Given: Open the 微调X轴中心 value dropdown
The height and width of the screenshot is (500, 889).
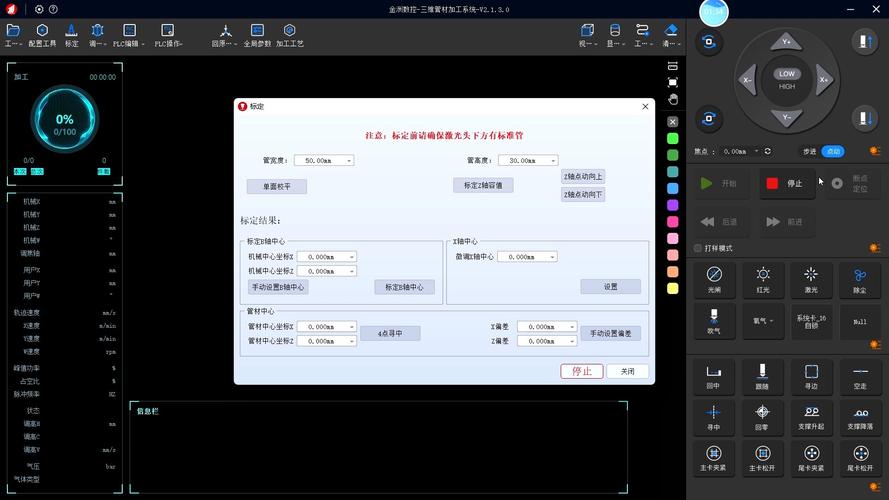Looking at the screenshot, I should 552,257.
